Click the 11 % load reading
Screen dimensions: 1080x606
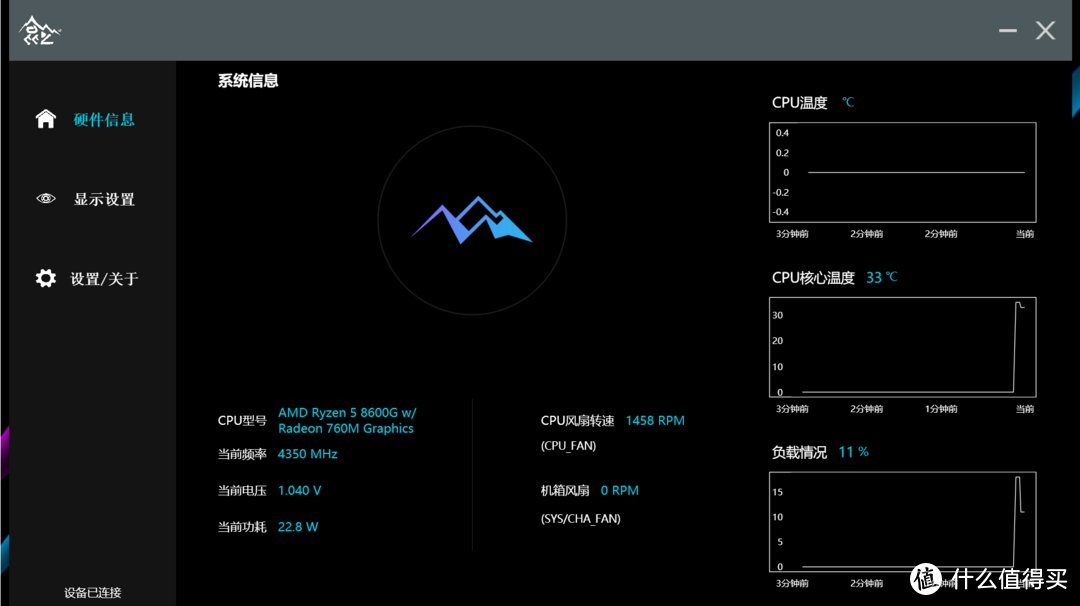[x=853, y=452]
